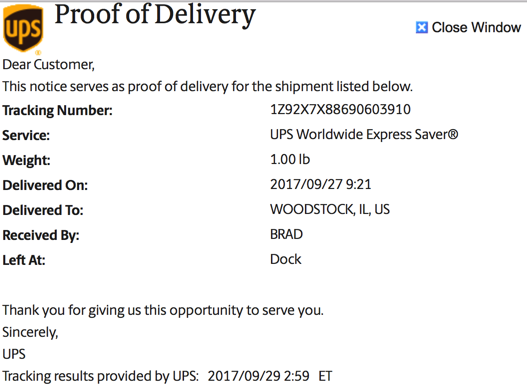Viewport: 527px width, 385px height.
Task: Click tracking results timestamp 2017/09/29 2:59
Action: point(258,376)
